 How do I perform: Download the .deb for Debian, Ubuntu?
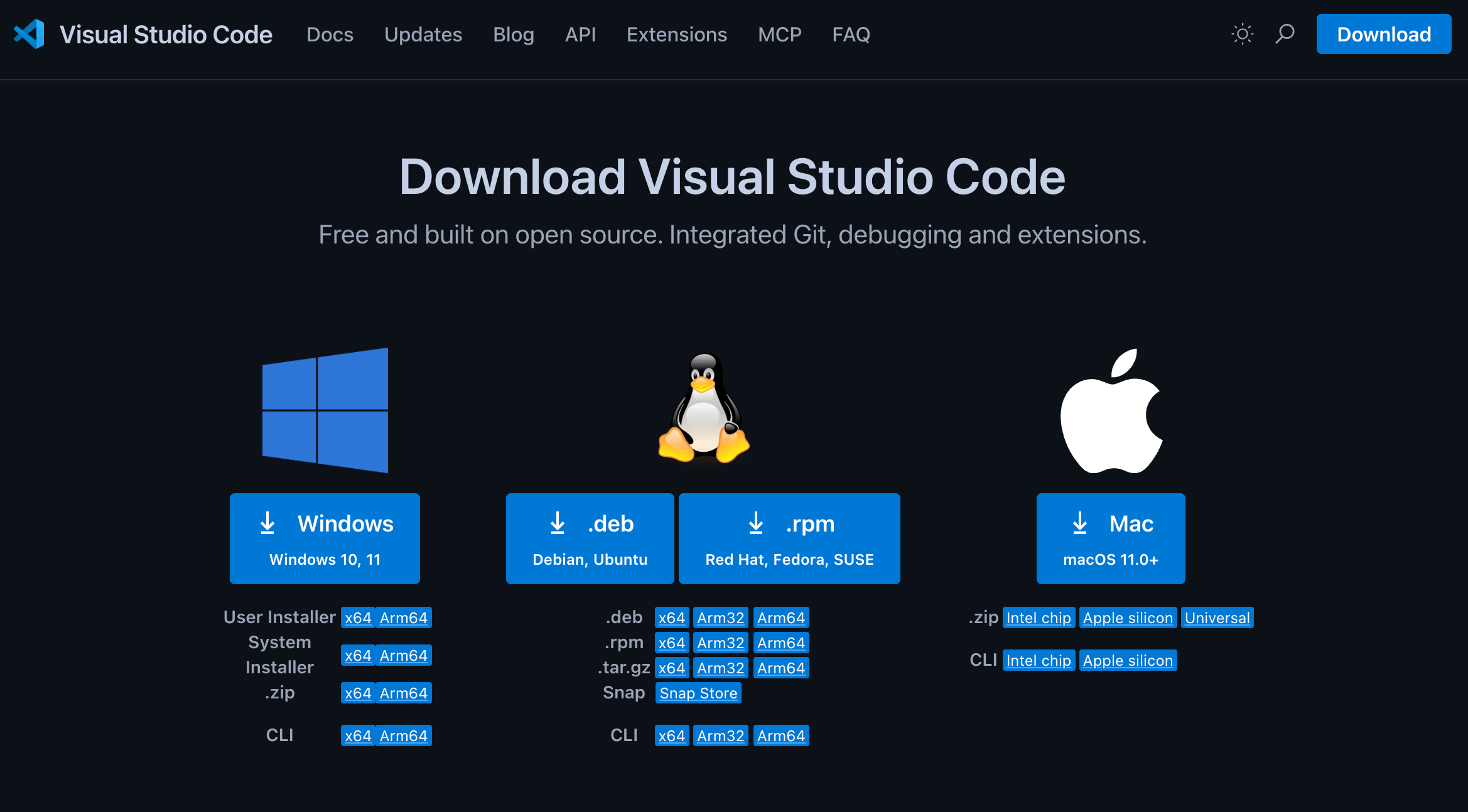tap(590, 538)
